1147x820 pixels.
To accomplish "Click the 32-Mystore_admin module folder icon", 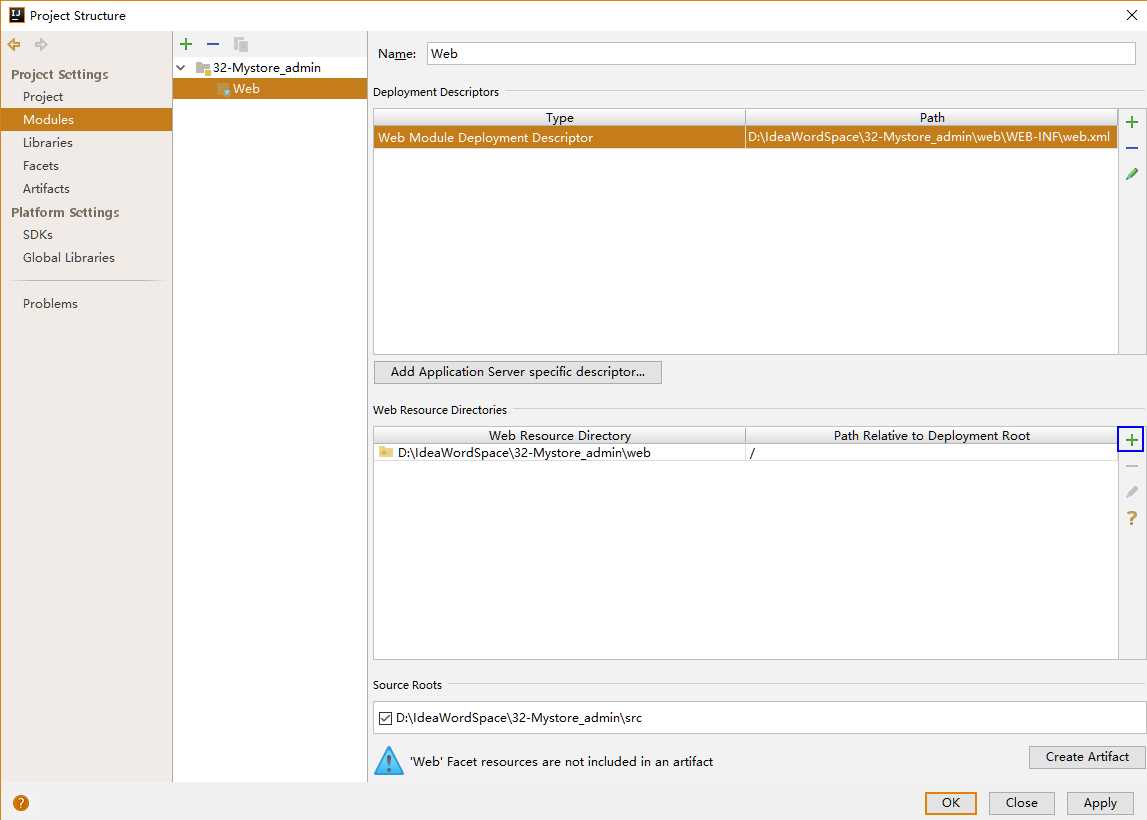I will pos(203,68).
